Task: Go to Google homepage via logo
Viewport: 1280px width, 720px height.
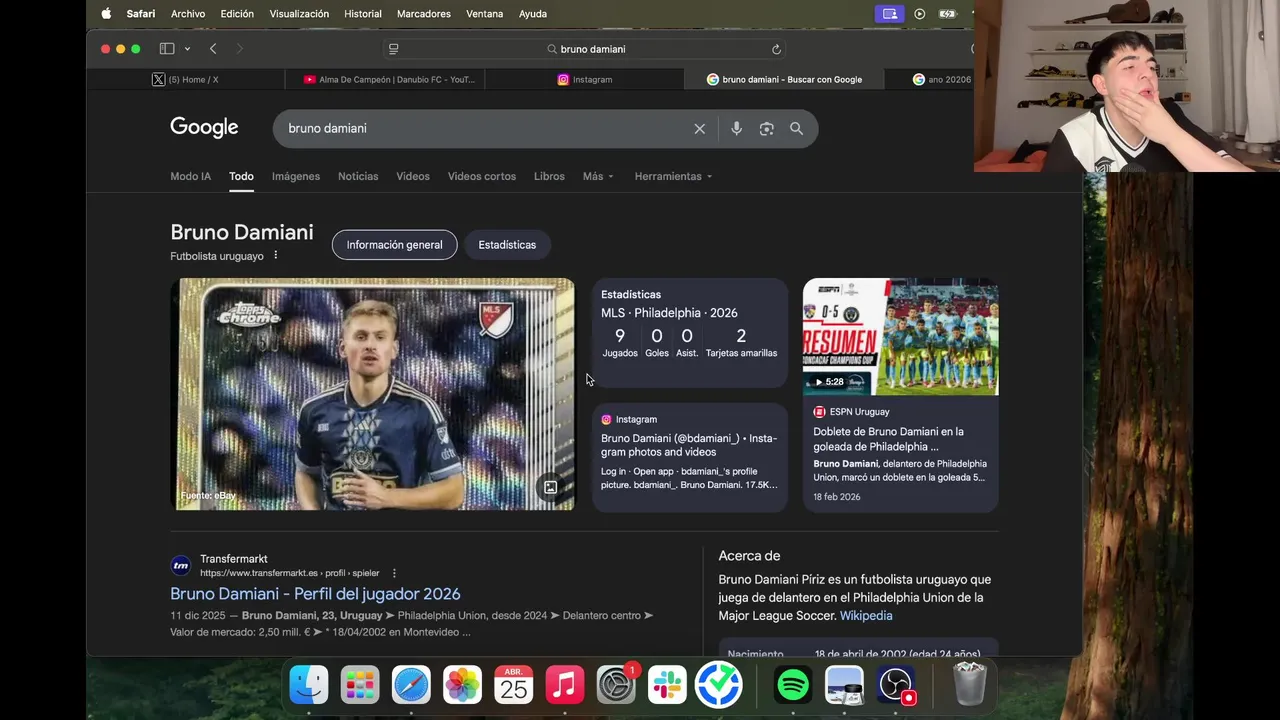Action: (204, 128)
